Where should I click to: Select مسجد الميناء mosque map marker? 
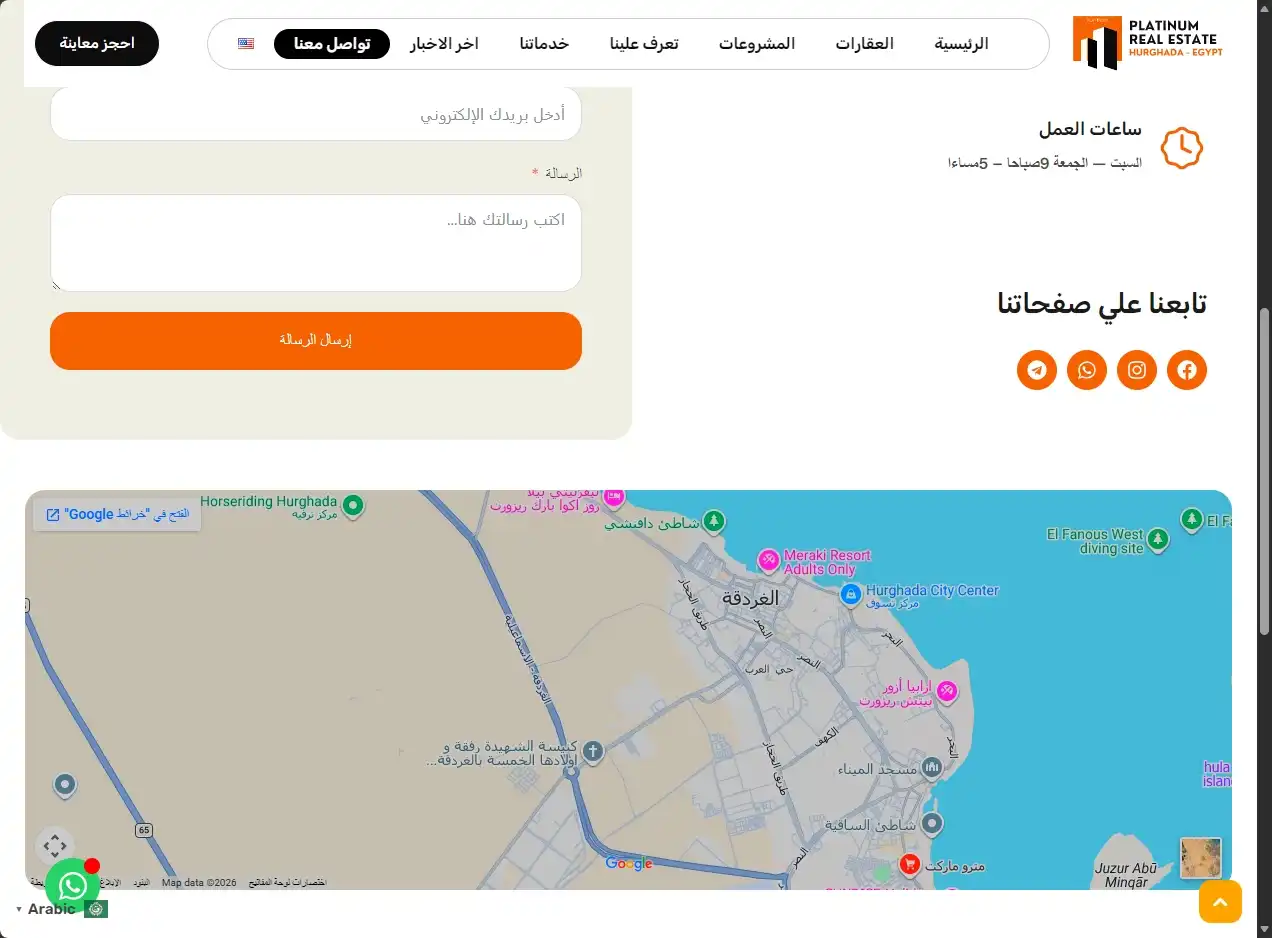[x=932, y=768]
